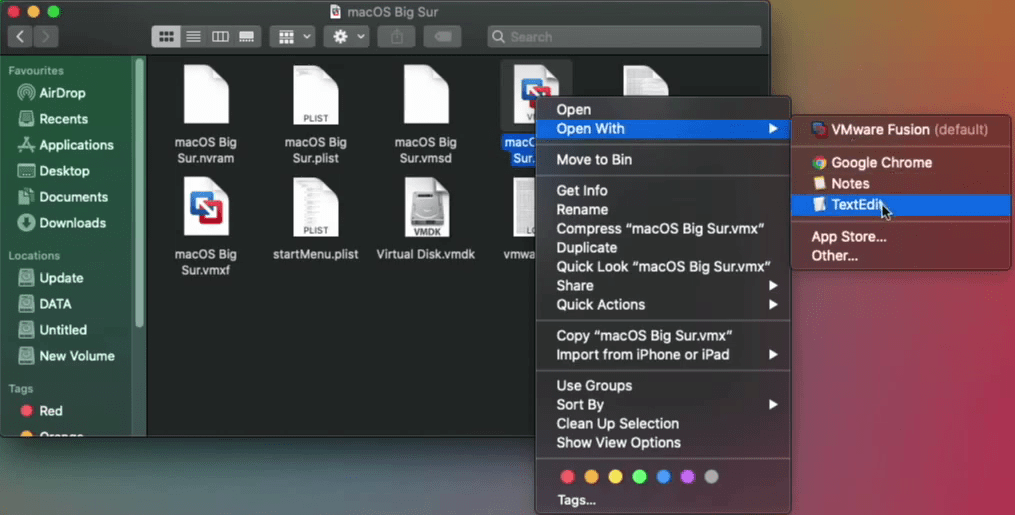This screenshot has height=515, width=1015.
Task: Switch Finder to gallery view
Action: click(x=247, y=37)
